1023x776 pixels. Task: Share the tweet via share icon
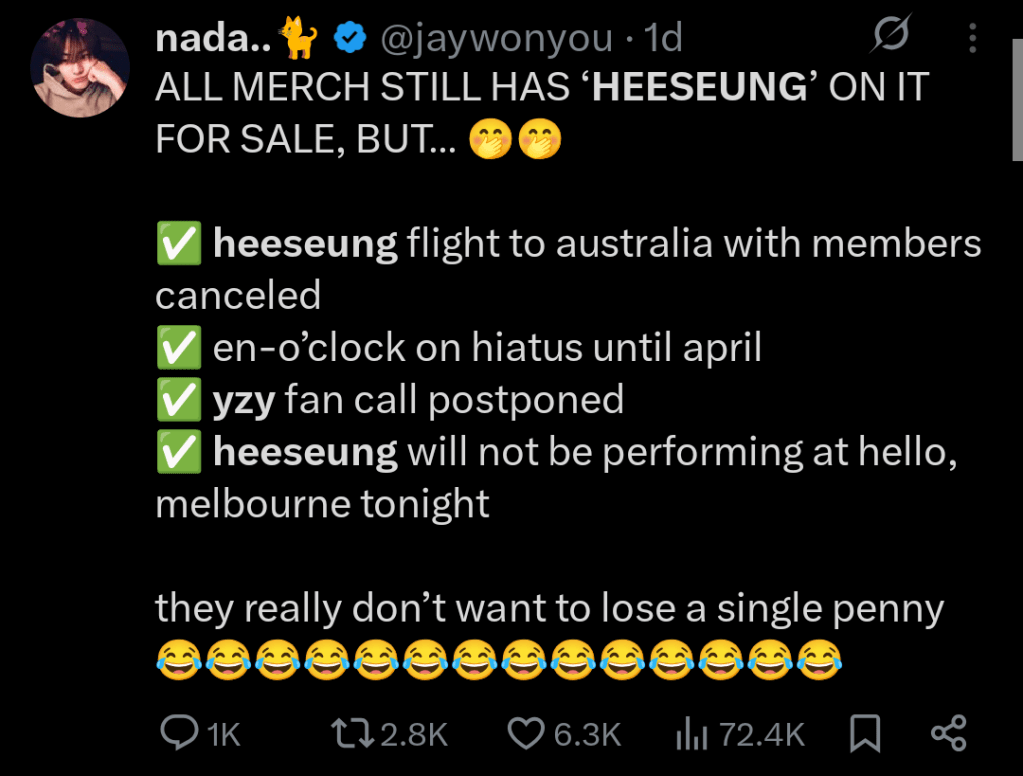click(x=948, y=735)
